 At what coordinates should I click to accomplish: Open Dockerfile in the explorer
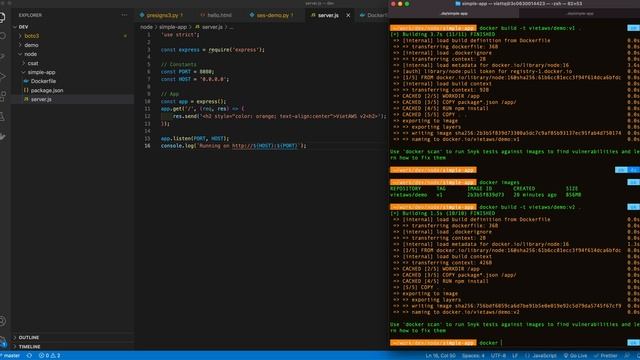click(43, 81)
